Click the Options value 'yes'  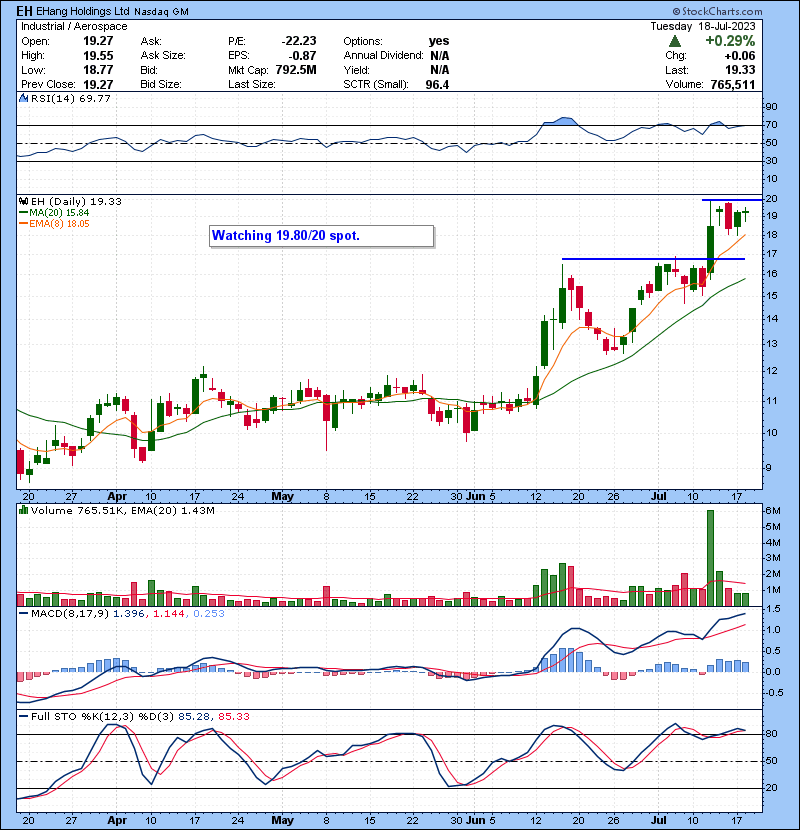tap(439, 41)
